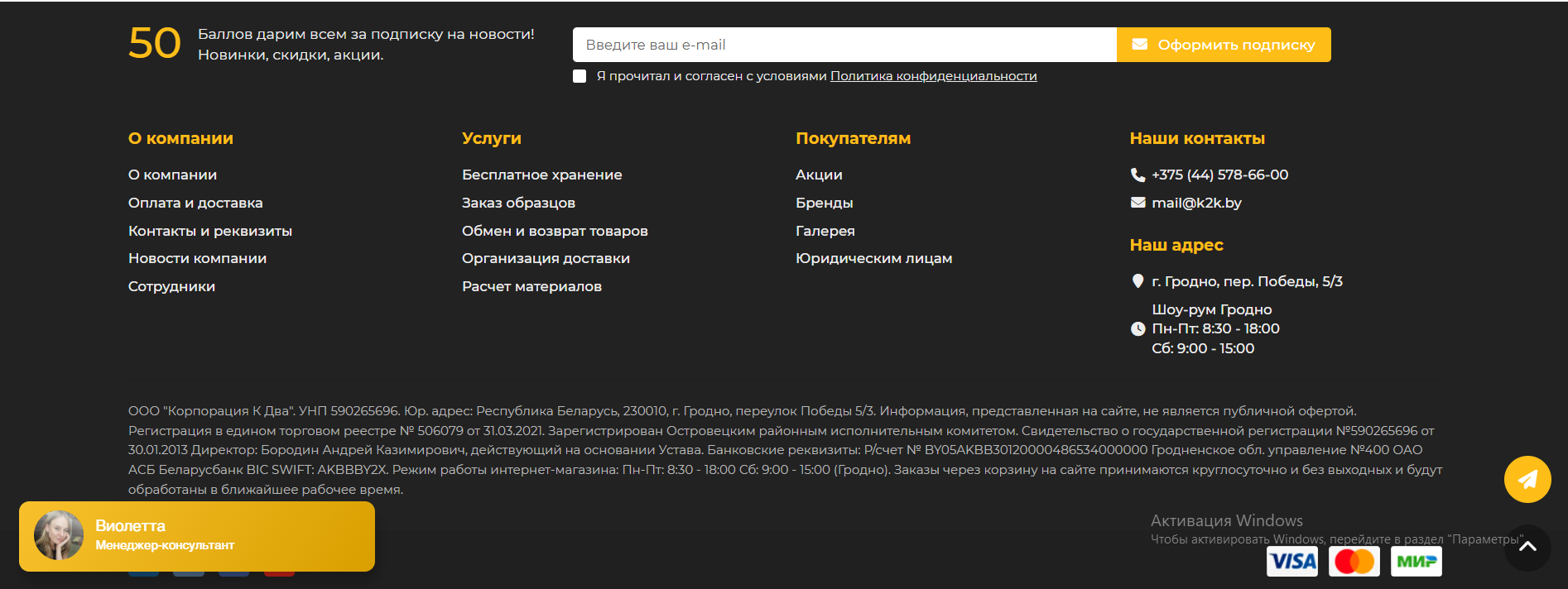The width and height of the screenshot is (1568, 589).
Task: Click the Покупателям column heading
Action: pos(853,138)
